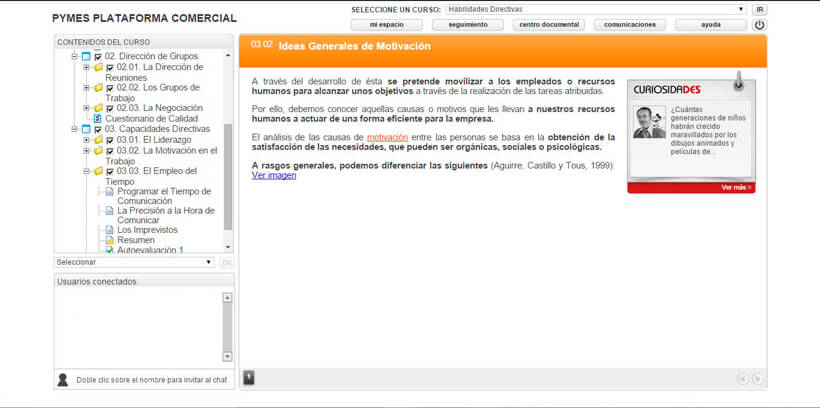The image size is (820, 408).
Task: Click the power logout icon
Action: (x=759, y=25)
